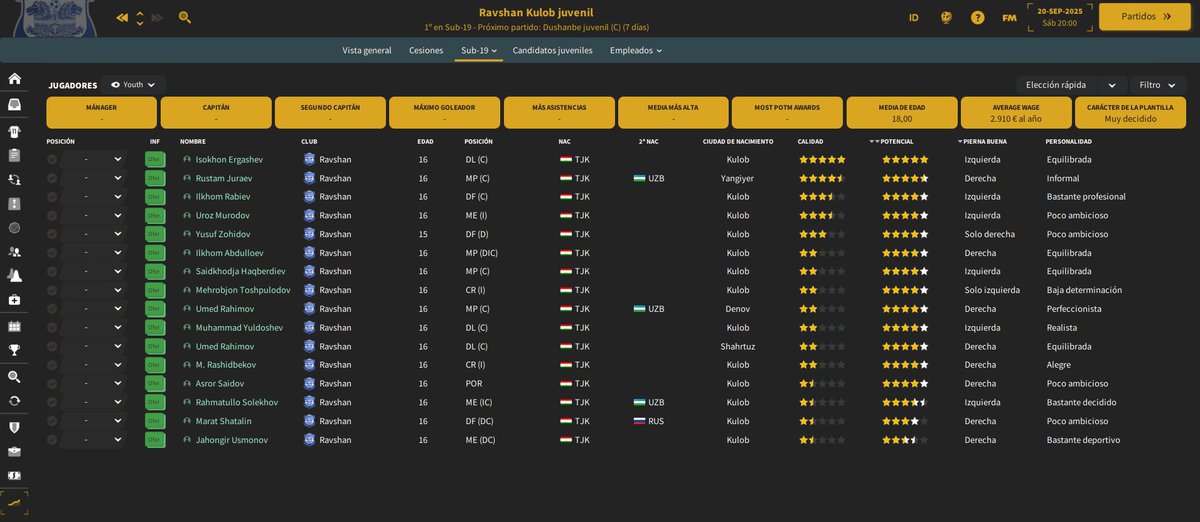Open the scouting magnifier icon in sidebar
This screenshot has height=522, width=1200.
pyautogui.click(x=14, y=377)
